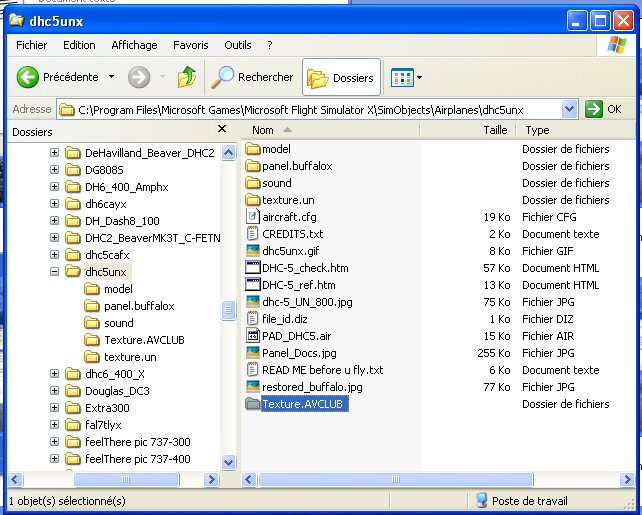The height and width of the screenshot is (515, 642).
Task: Click the grey forward arrow button
Action: (139, 77)
